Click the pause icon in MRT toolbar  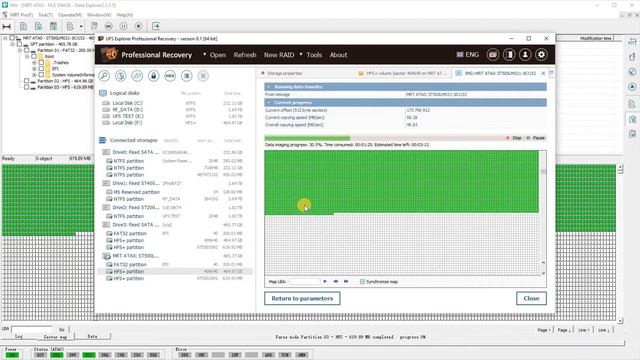point(124,27)
